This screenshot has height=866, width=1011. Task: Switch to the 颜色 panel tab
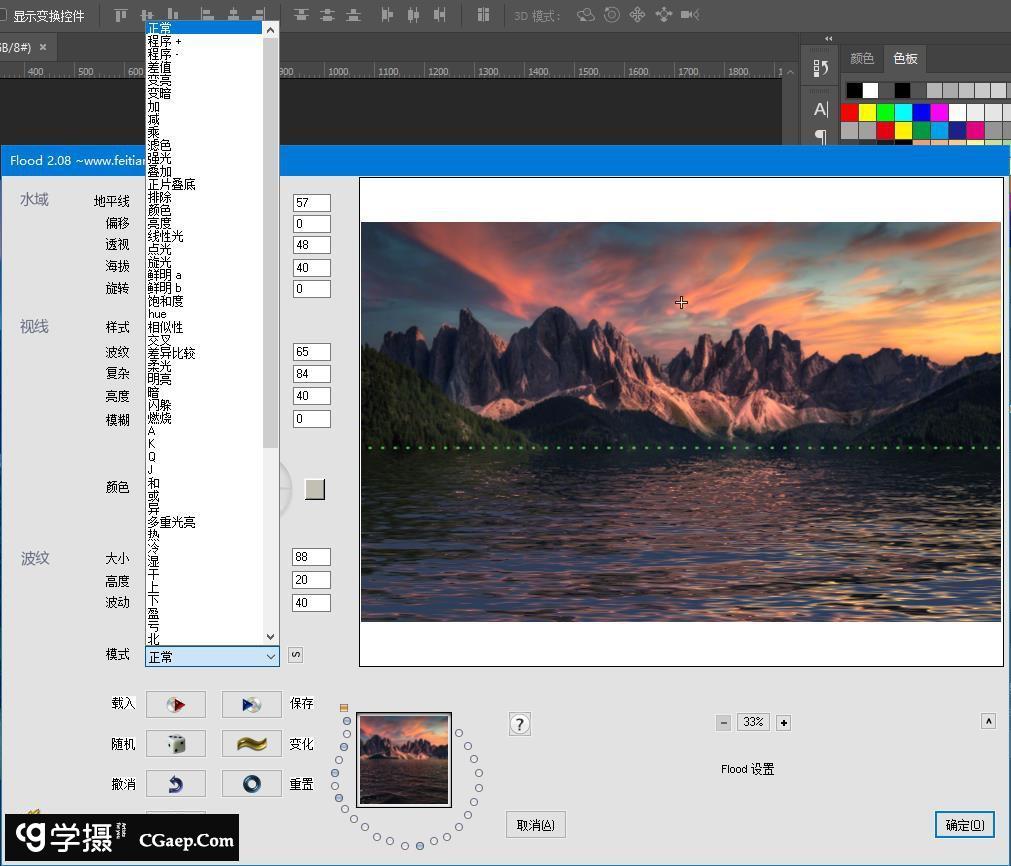point(861,59)
